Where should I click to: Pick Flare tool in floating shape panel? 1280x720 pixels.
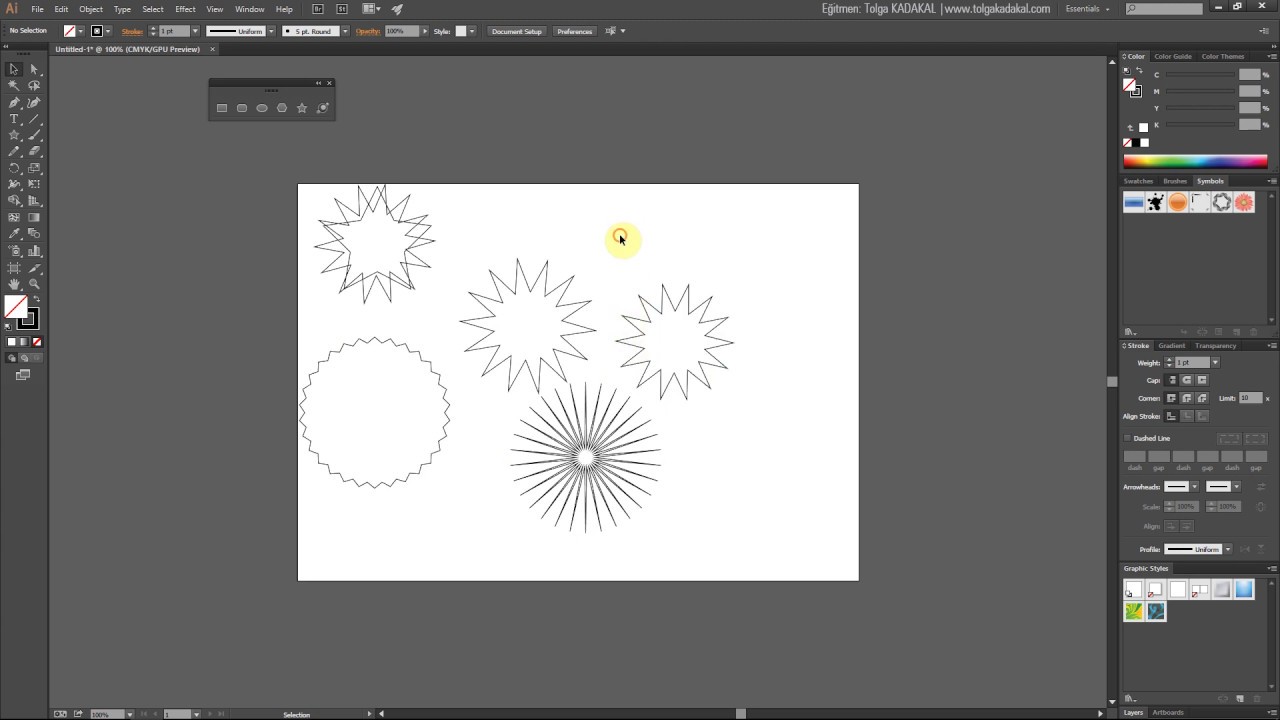322,108
